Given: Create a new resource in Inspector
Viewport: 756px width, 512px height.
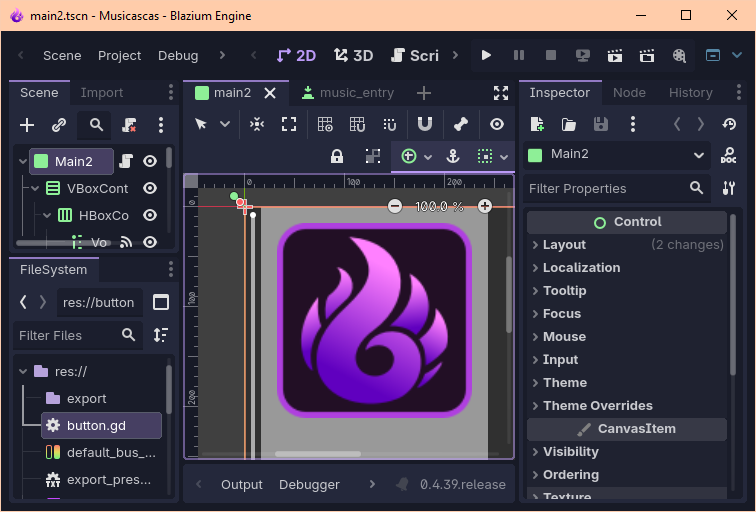Looking at the screenshot, I should coord(537,124).
